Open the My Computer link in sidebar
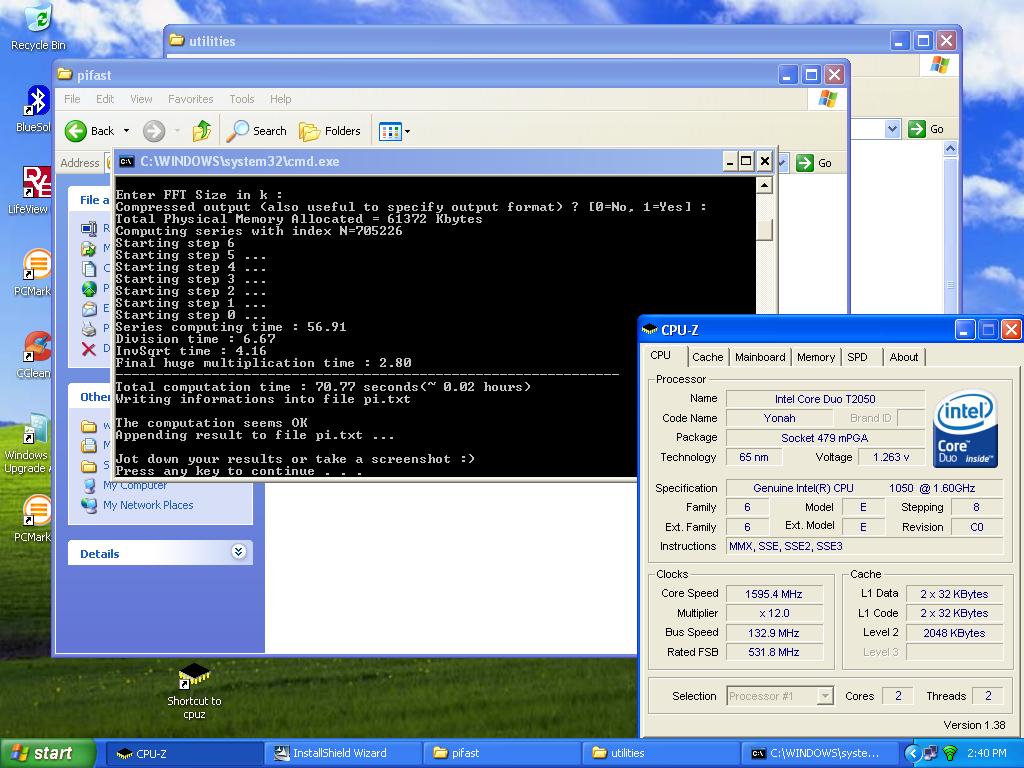 click(x=135, y=485)
